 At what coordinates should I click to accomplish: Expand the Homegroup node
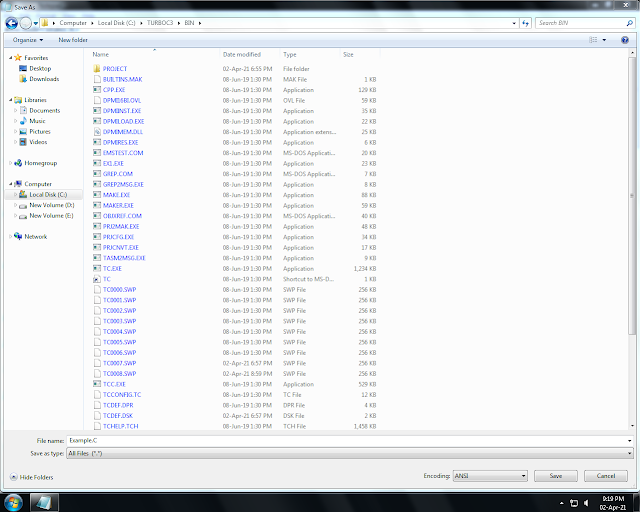click(11, 163)
